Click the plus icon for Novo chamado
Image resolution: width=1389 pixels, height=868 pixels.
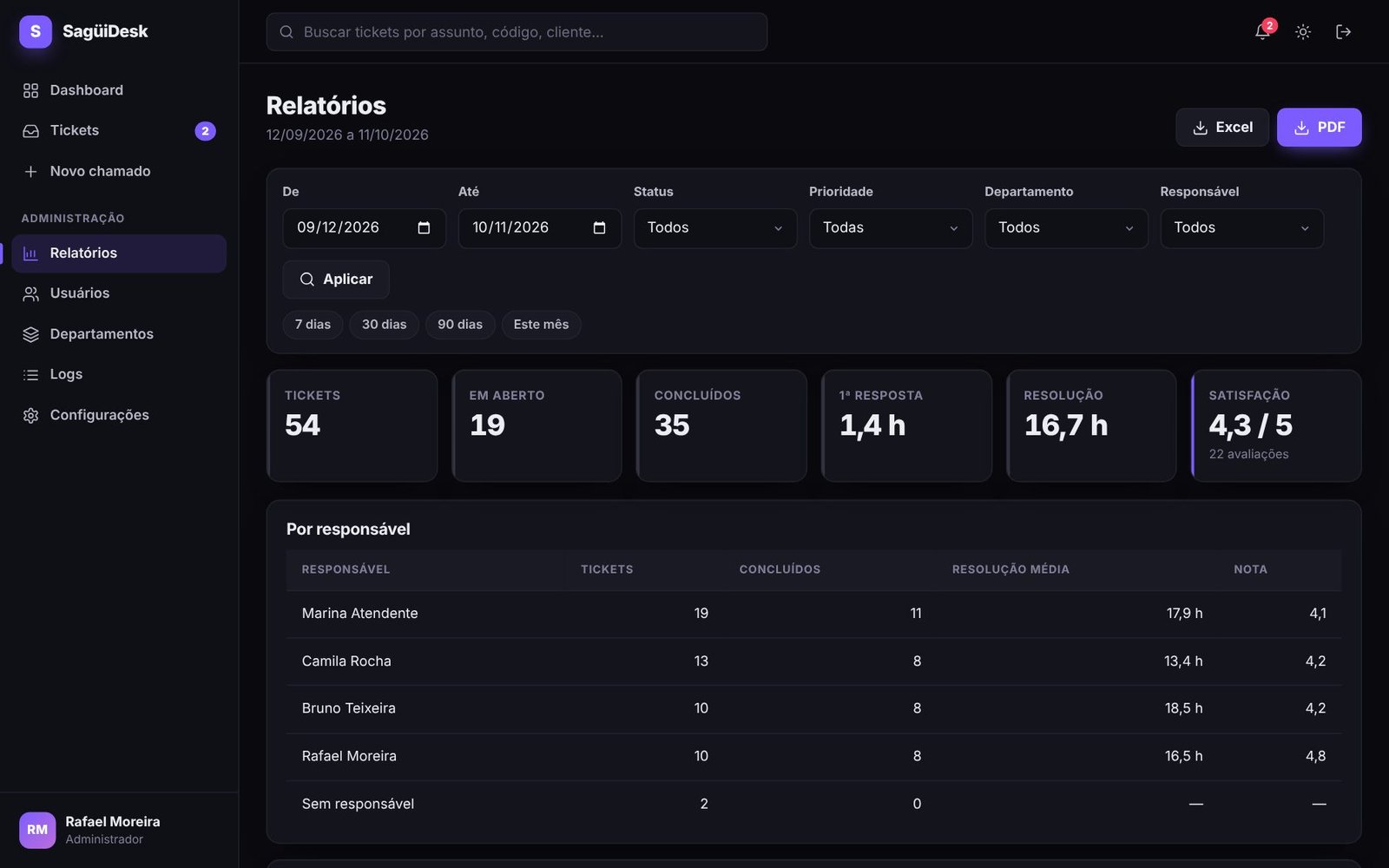30,172
